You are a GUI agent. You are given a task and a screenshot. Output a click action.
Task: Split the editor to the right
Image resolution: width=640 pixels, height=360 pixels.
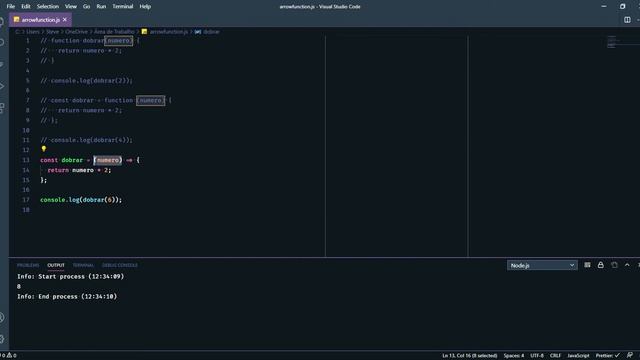(627, 20)
